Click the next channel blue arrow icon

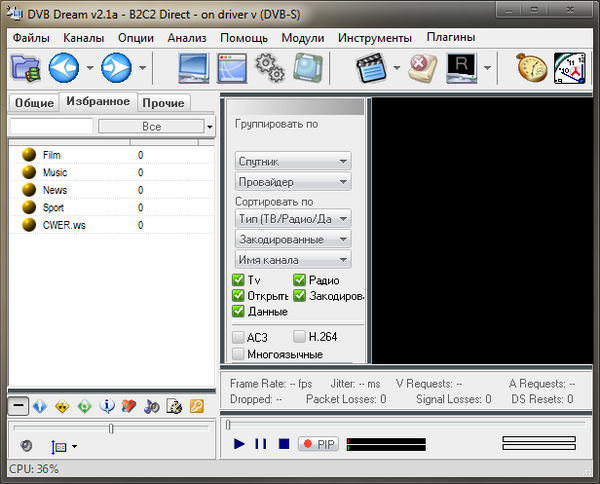(116, 68)
